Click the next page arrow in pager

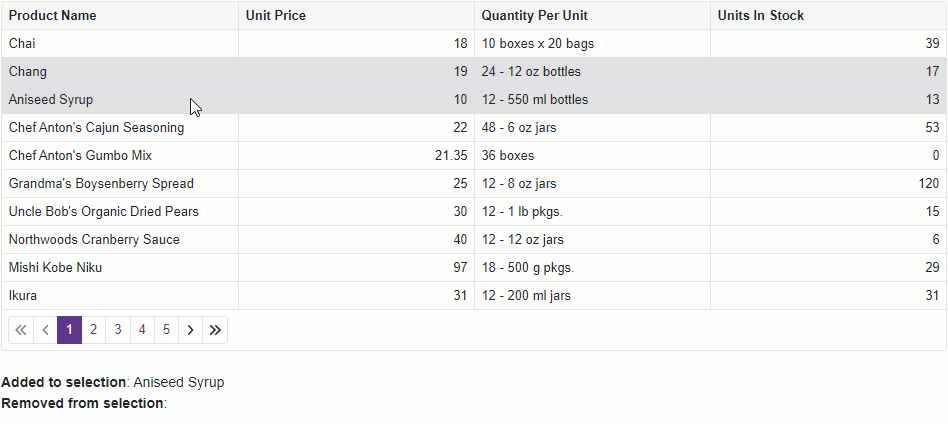(190, 330)
